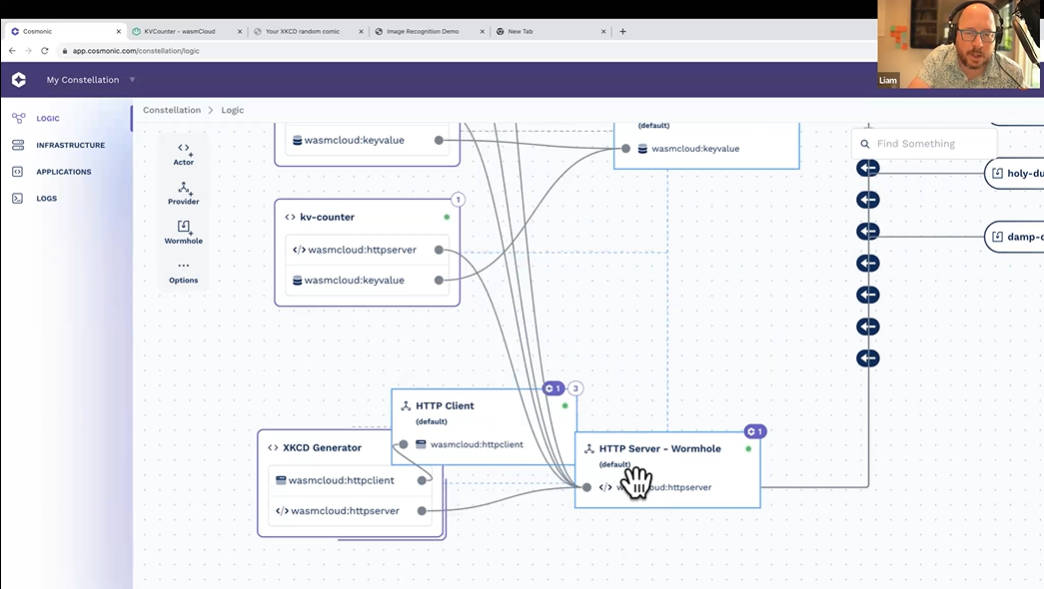Open the Logic section icon in sidebar
Image resolution: width=1044 pixels, height=589 pixels.
pyautogui.click(x=18, y=118)
